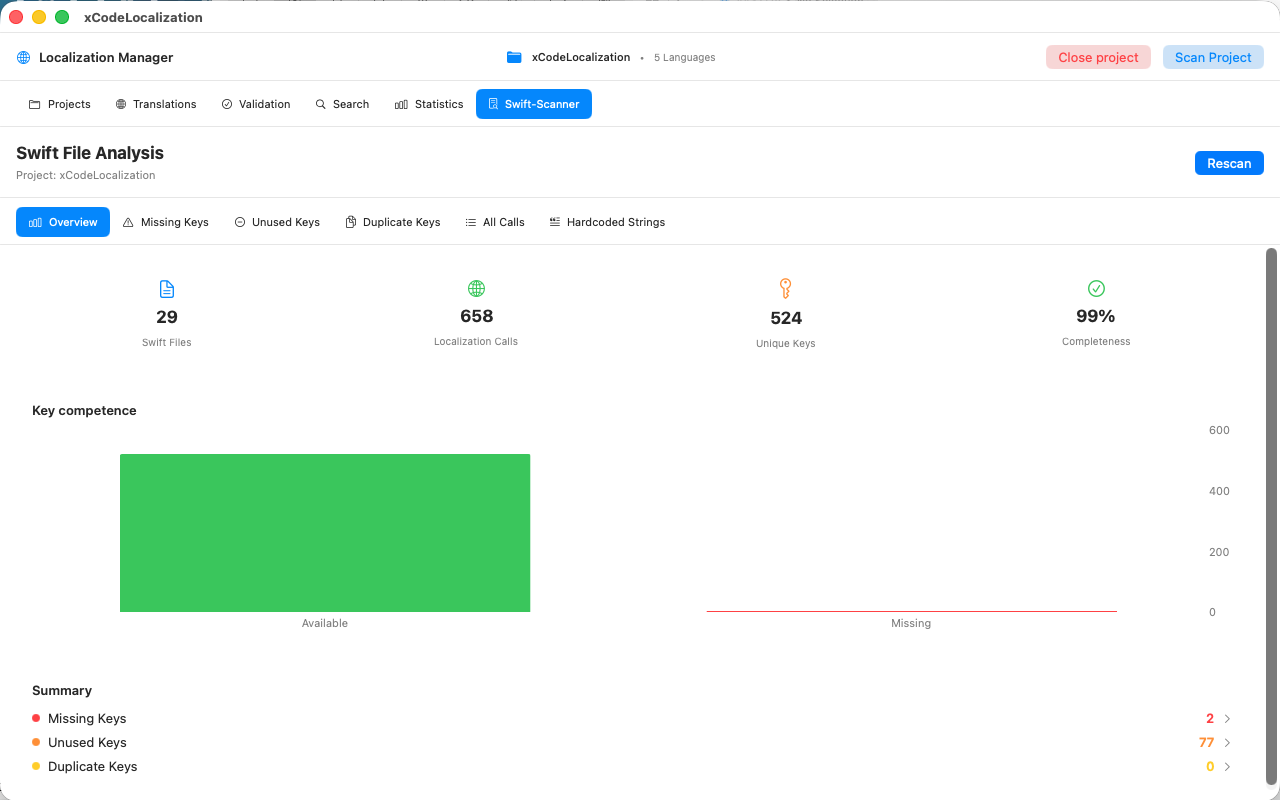Click the Rescan button
Screen dimensions: 1280x800
coord(1229,162)
